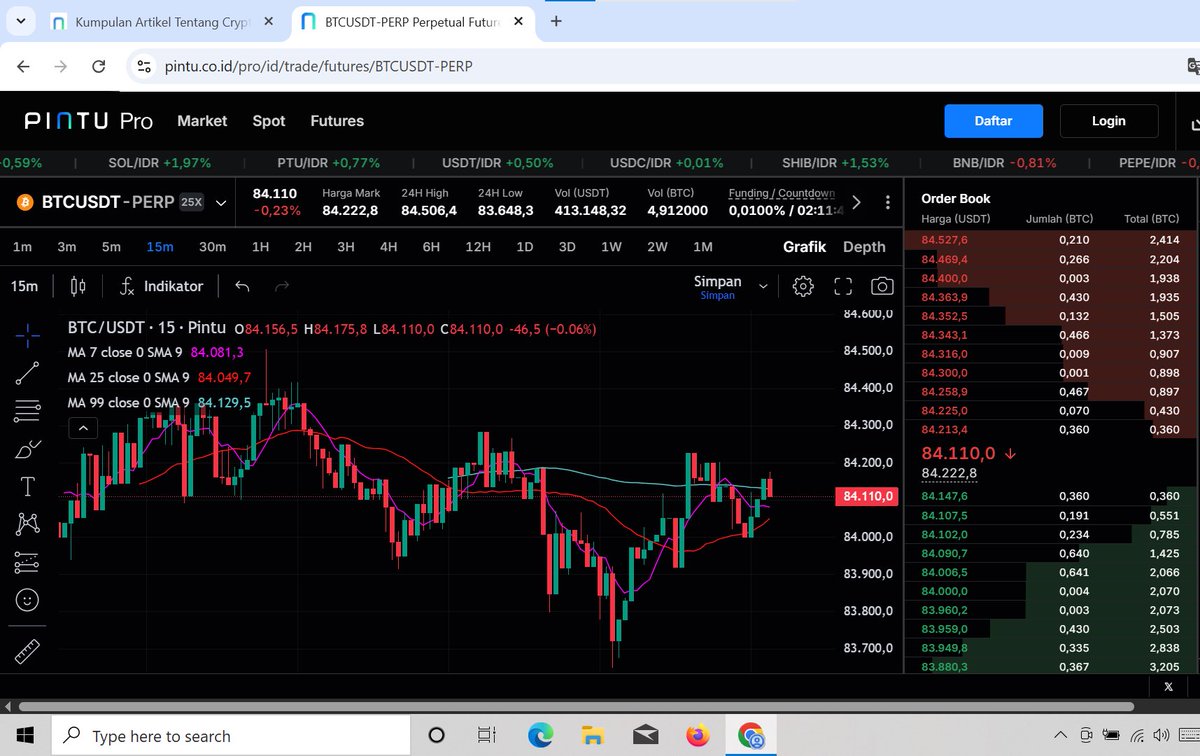
Task: Click the Daftar register button
Action: (993, 121)
